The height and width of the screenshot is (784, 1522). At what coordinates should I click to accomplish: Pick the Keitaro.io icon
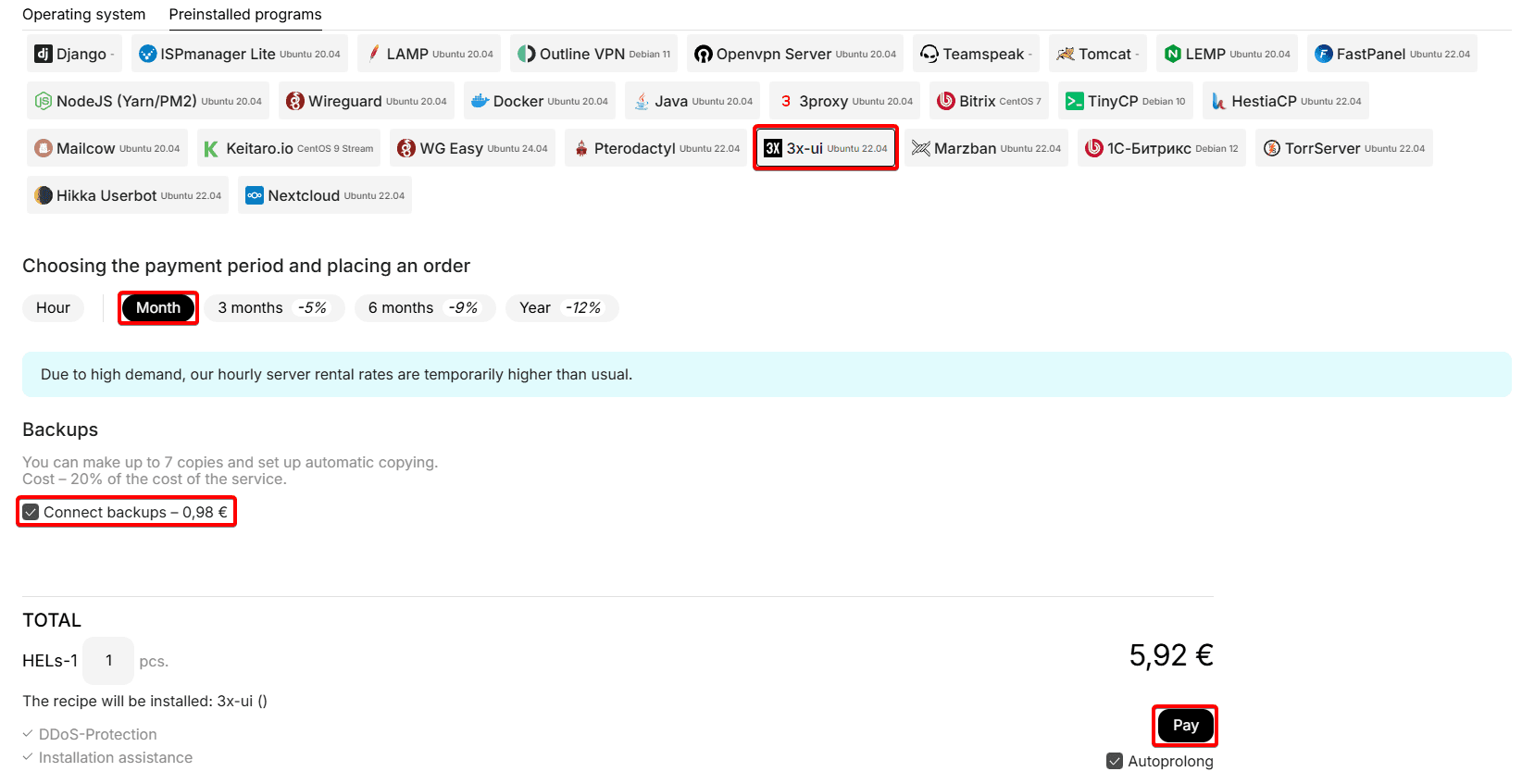click(212, 148)
